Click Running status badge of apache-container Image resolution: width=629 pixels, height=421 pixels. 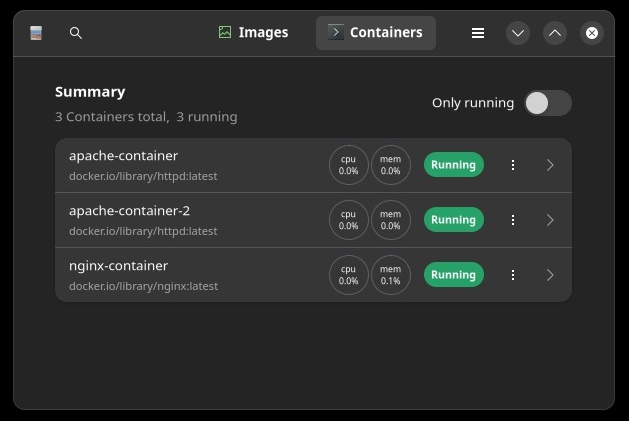tap(454, 165)
